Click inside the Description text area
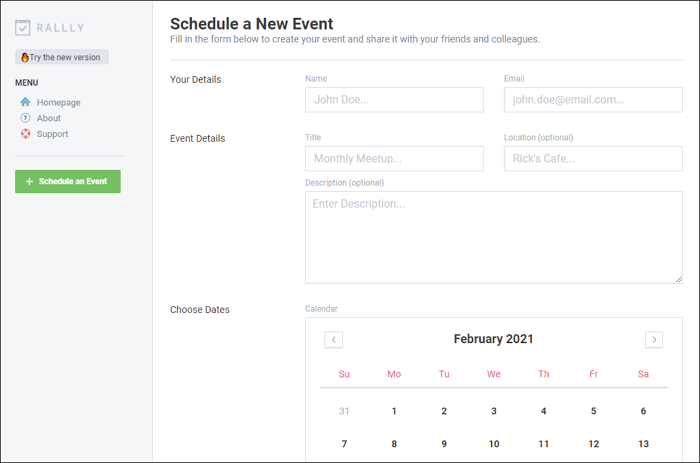 tap(493, 237)
